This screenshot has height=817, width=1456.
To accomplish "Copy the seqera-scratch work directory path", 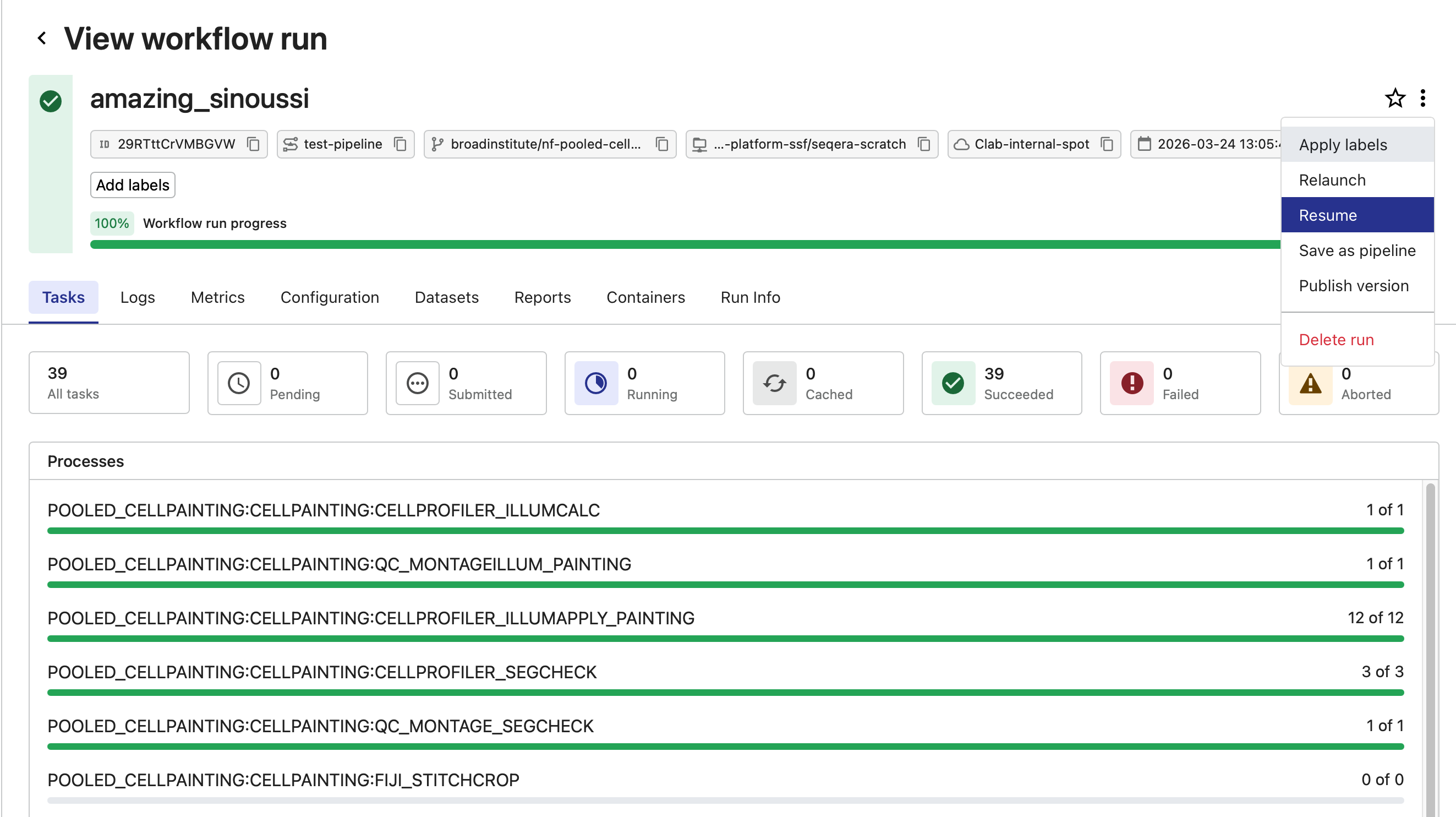I will [x=924, y=144].
